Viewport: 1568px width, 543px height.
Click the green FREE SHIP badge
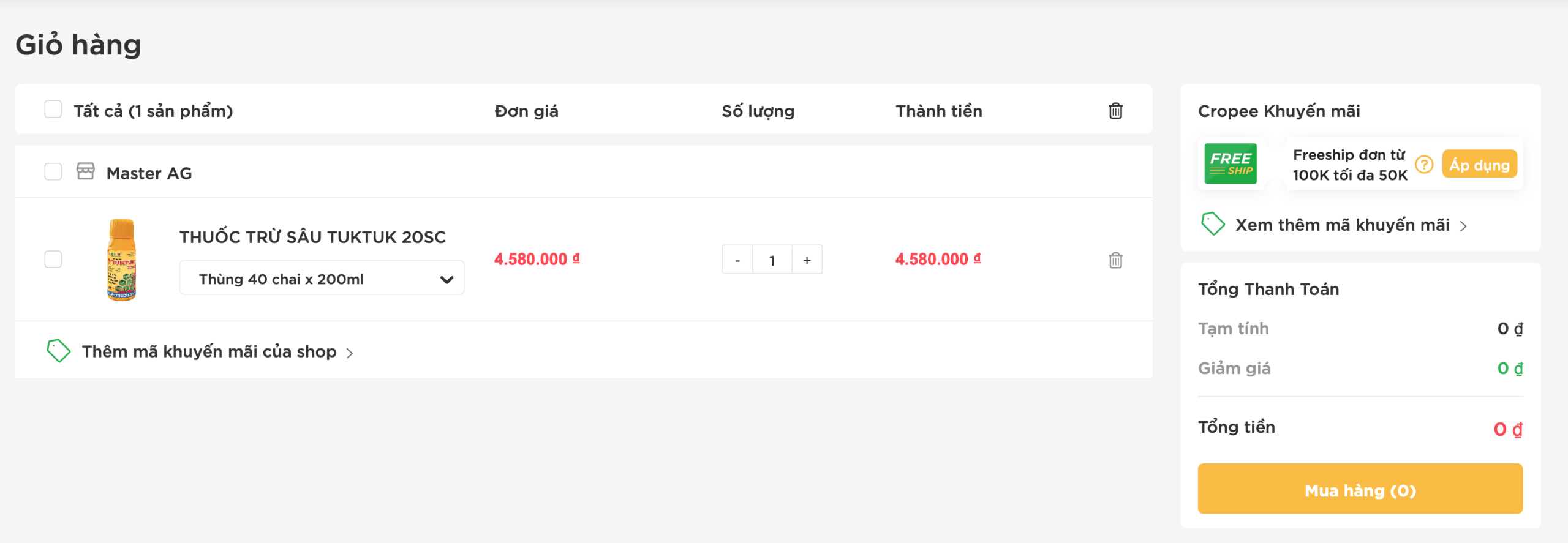pos(1231,163)
